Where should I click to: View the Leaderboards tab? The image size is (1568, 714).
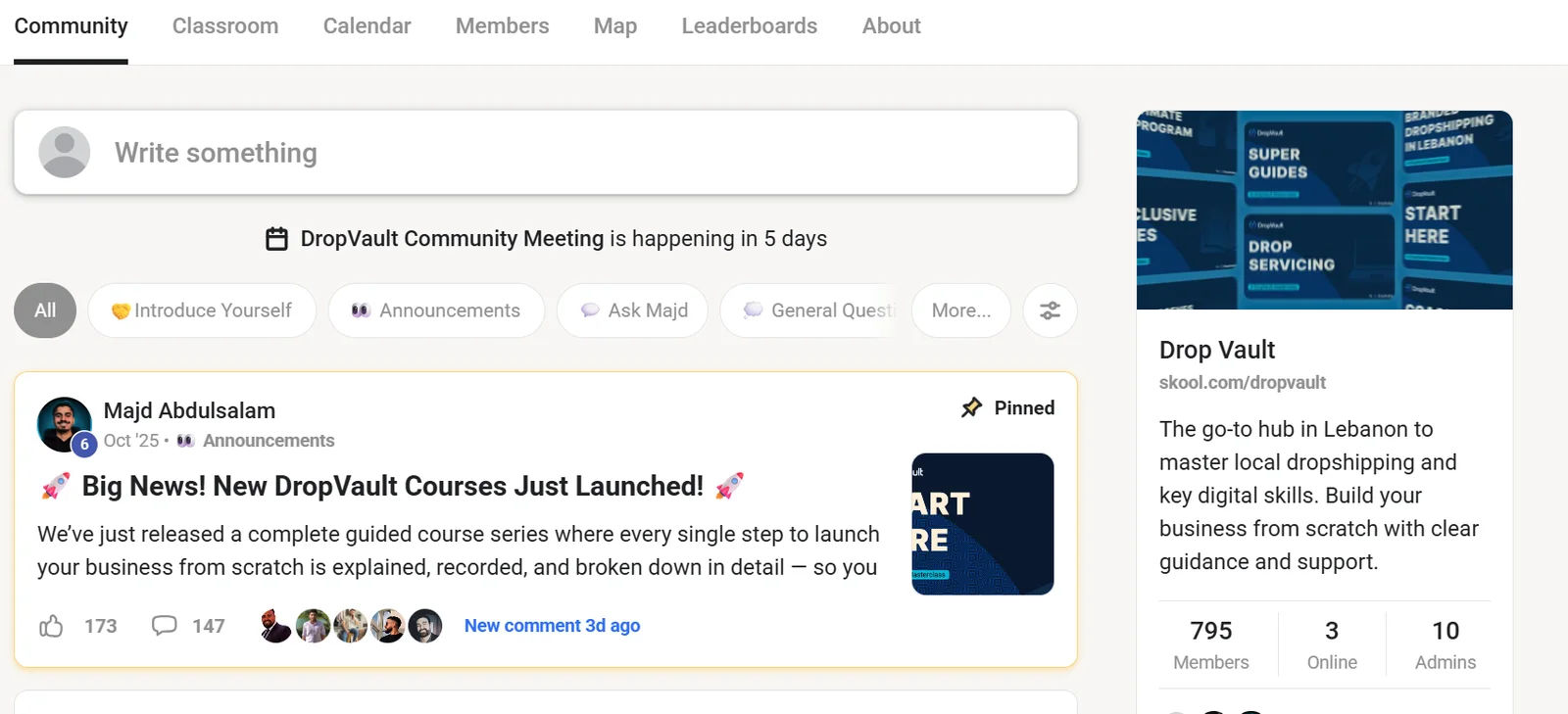[750, 26]
